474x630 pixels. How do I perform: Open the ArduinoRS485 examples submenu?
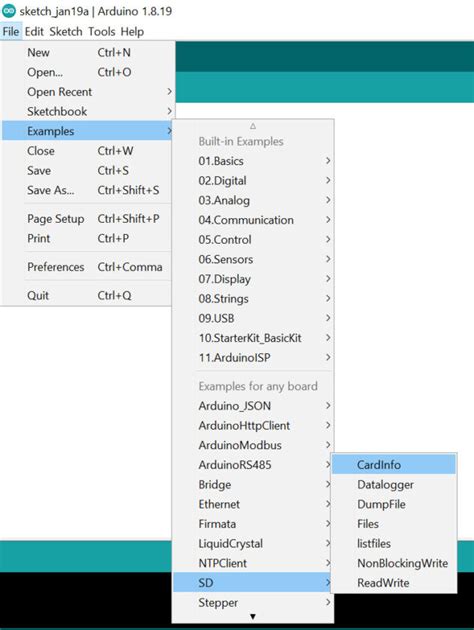253,465
